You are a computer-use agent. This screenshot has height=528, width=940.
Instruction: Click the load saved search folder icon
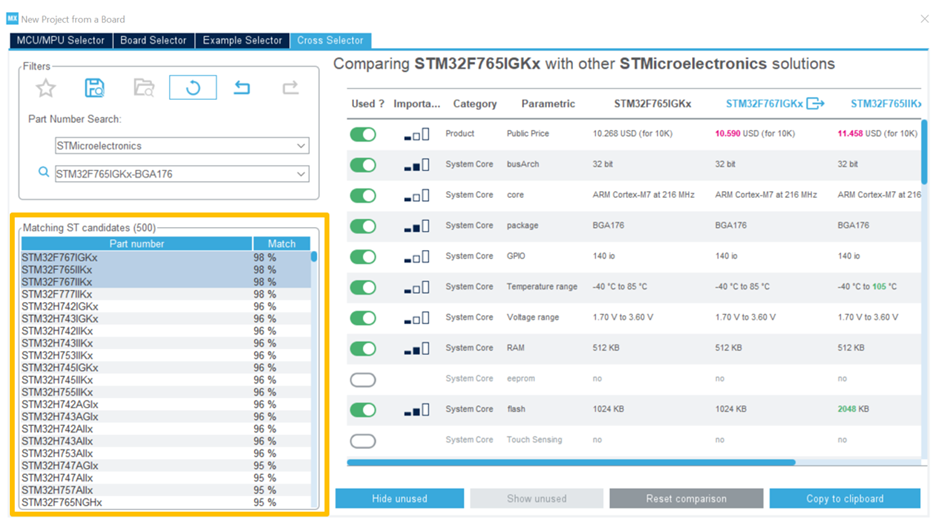144,88
